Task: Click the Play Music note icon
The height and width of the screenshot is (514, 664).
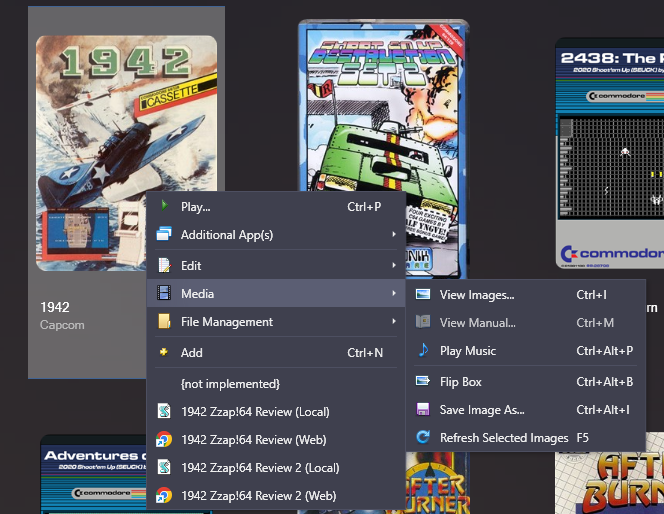Action: (x=423, y=350)
